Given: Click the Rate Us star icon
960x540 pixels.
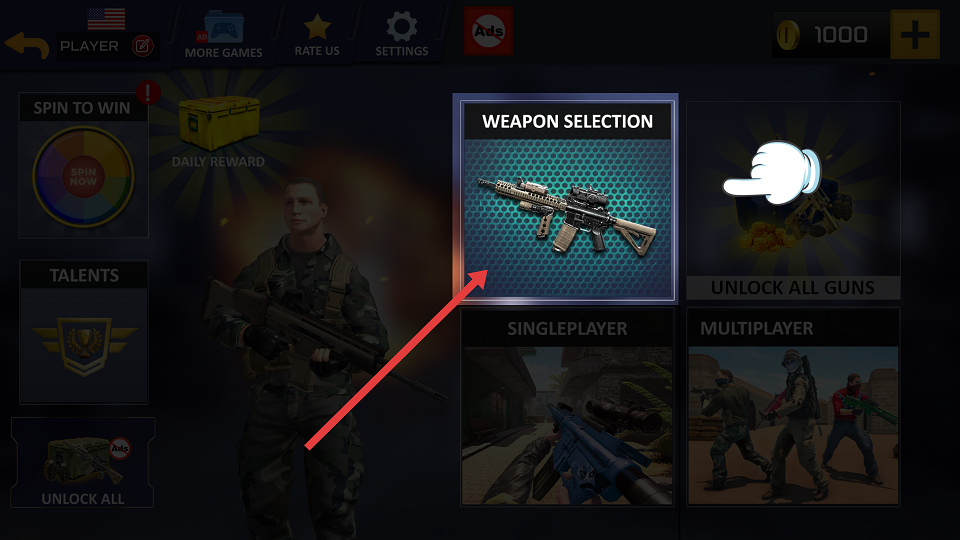Looking at the screenshot, I should click(317, 26).
